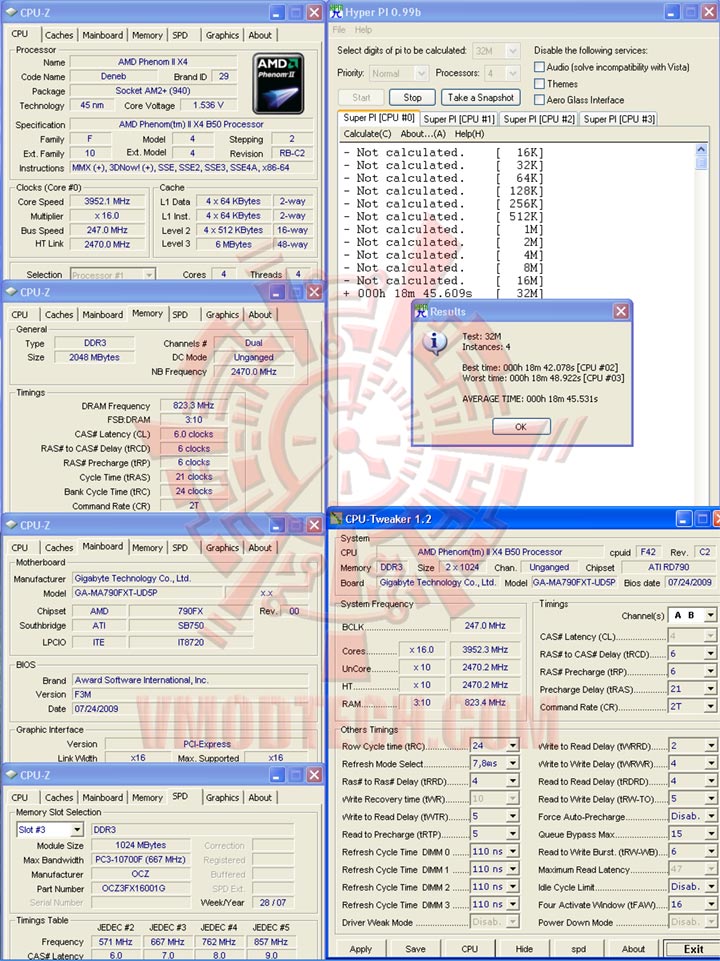The height and width of the screenshot is (961, 720).
Task: Open Caches tab in top CPU-Z window
Action: [59, 35]
